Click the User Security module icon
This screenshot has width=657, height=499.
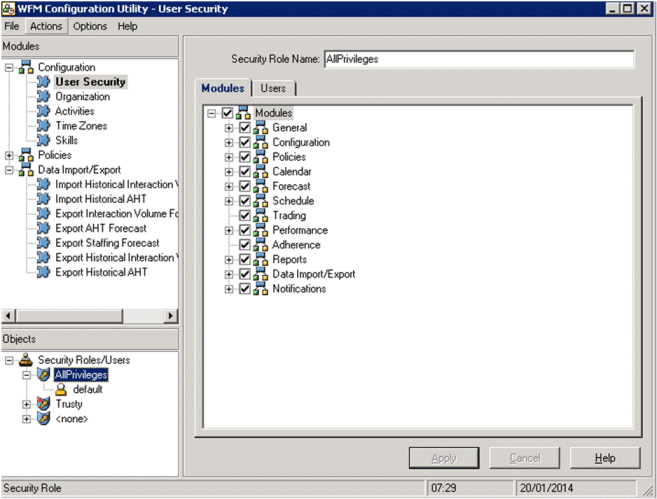click(x=44, y=82)
